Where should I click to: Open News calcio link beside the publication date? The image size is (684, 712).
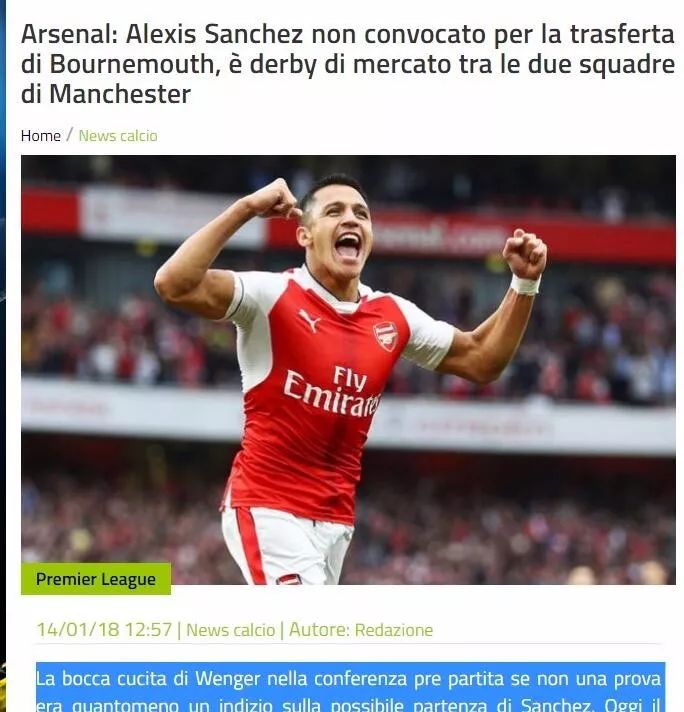coord(230,630)
